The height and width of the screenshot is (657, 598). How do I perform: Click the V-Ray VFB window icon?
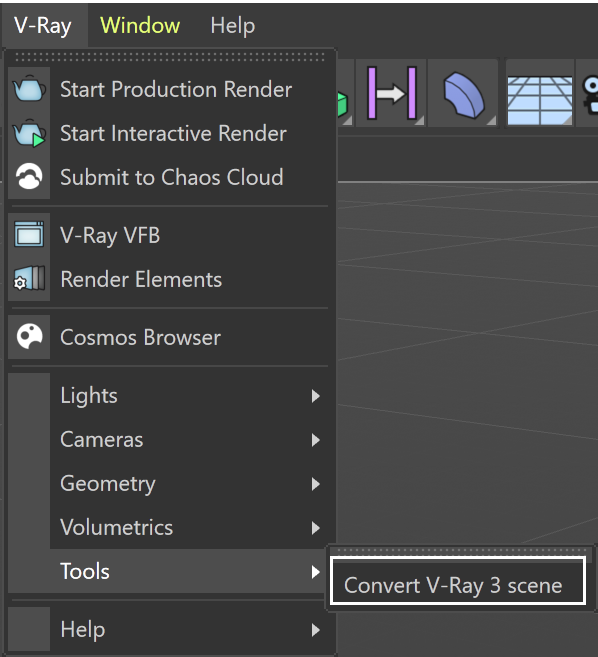(29, 234)
